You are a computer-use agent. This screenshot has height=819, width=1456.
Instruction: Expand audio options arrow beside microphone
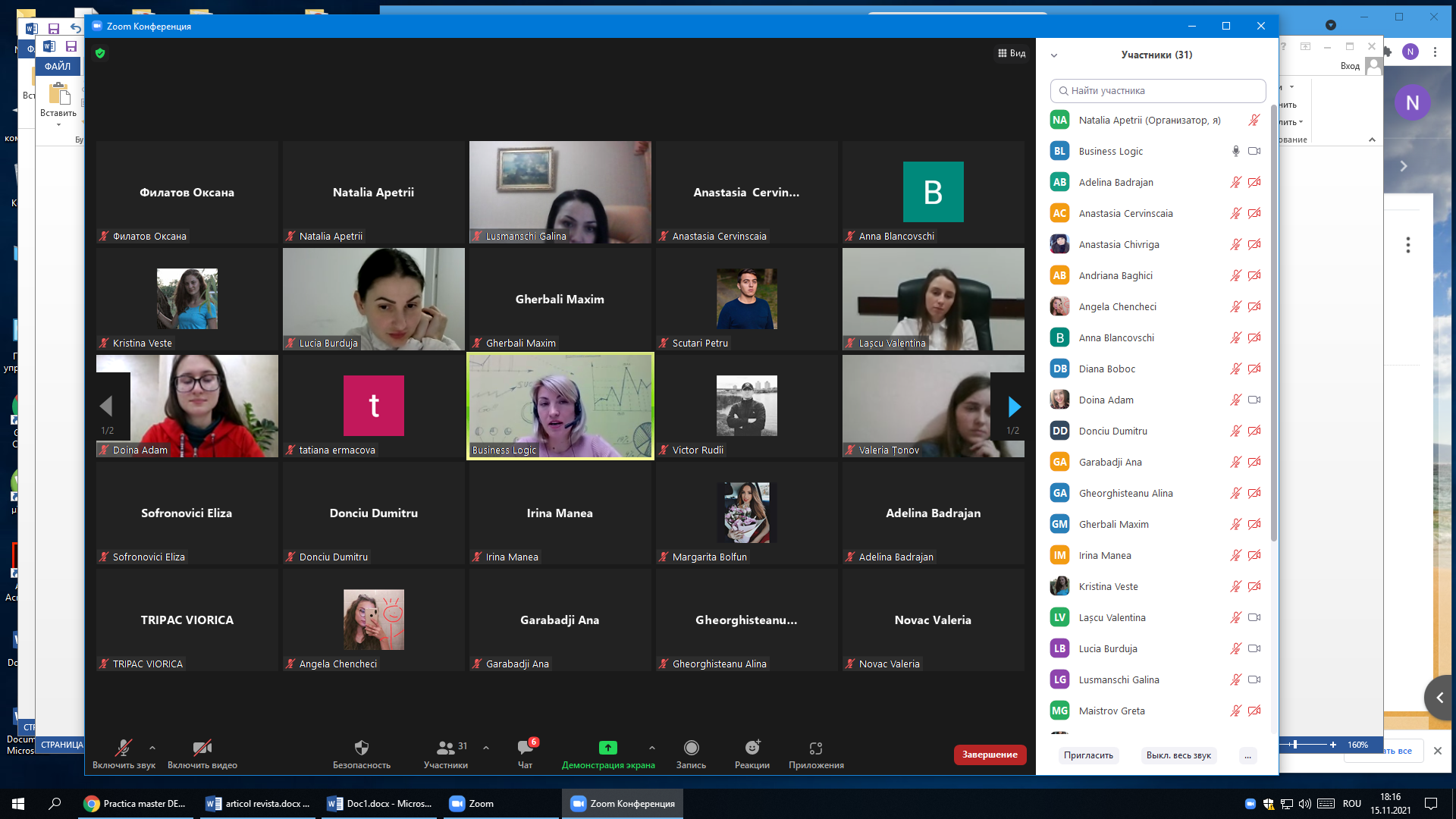click(152, 748)
